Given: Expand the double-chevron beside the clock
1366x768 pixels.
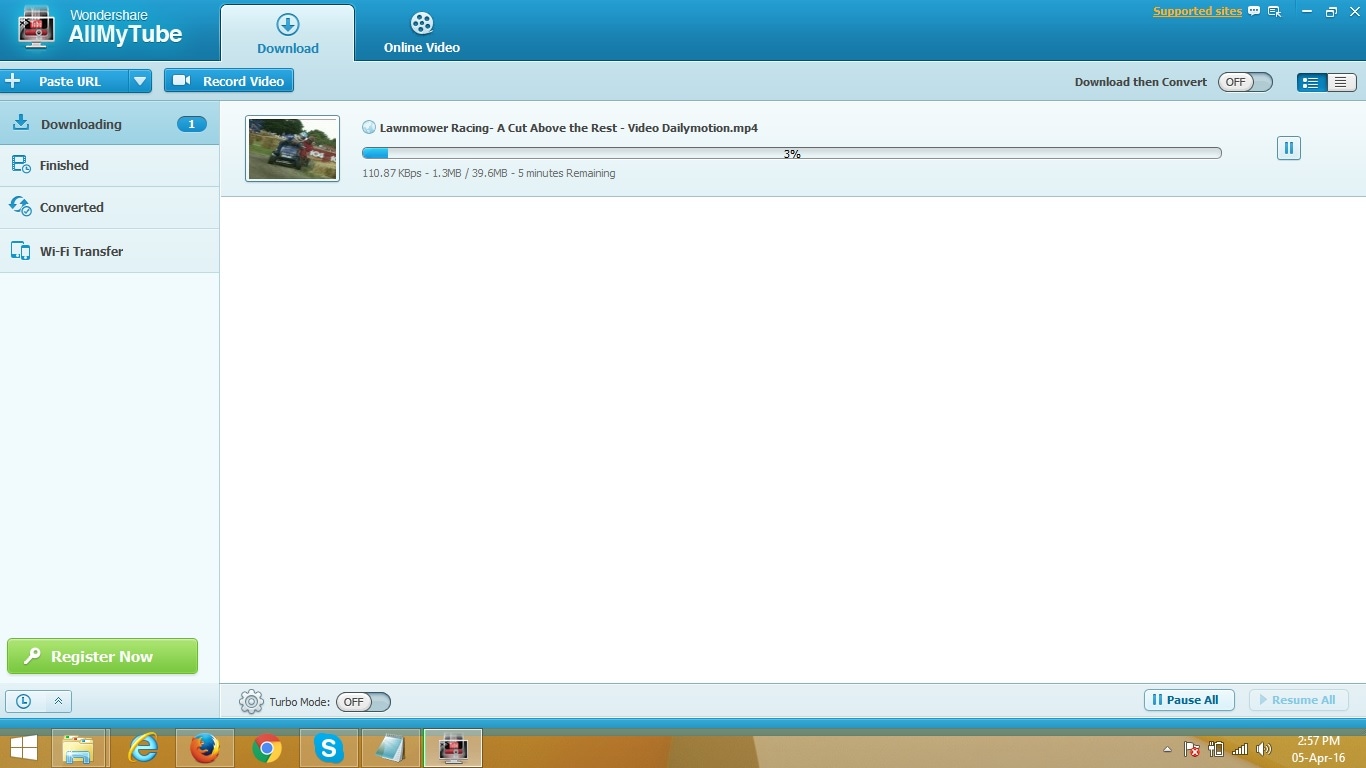Looking at the screenshot, I should (58, 701).
